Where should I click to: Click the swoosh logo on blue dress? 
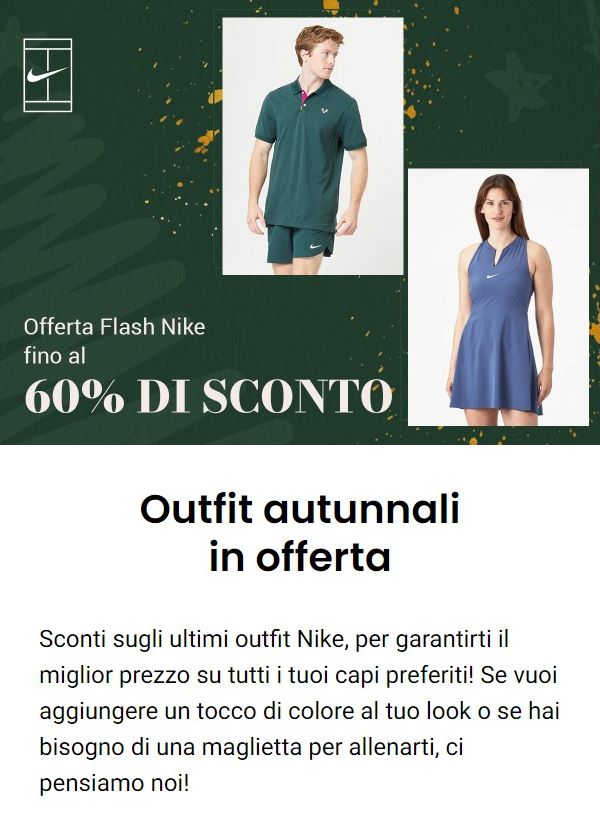click(492, 276)
